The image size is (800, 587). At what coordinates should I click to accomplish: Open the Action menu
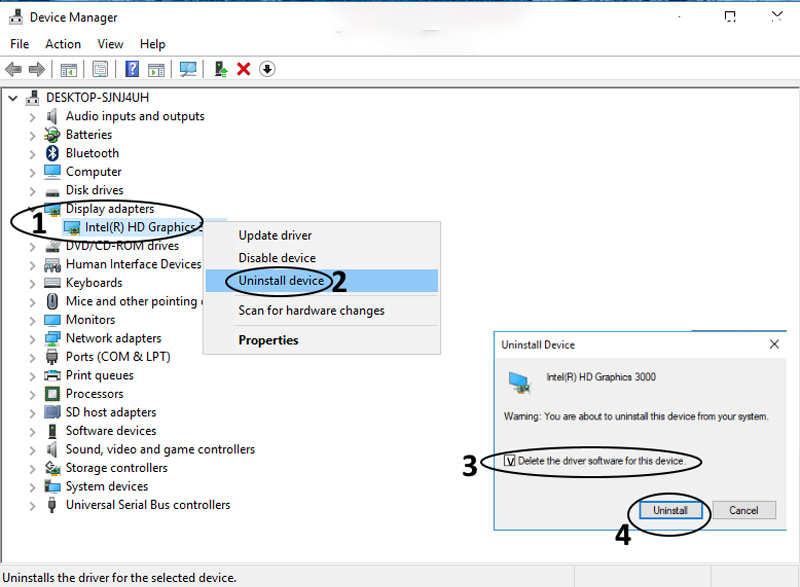(63, 44)
